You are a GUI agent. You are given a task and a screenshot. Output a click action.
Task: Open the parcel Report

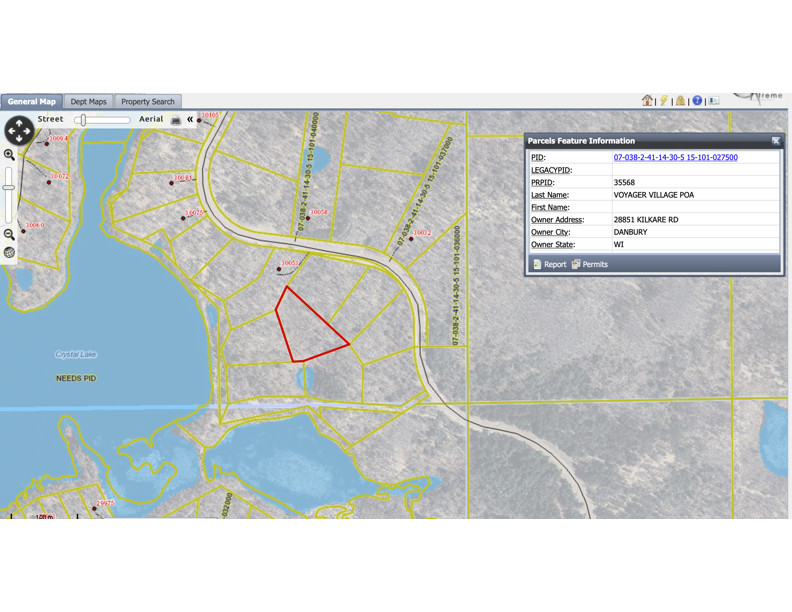(x=550, y=264)
